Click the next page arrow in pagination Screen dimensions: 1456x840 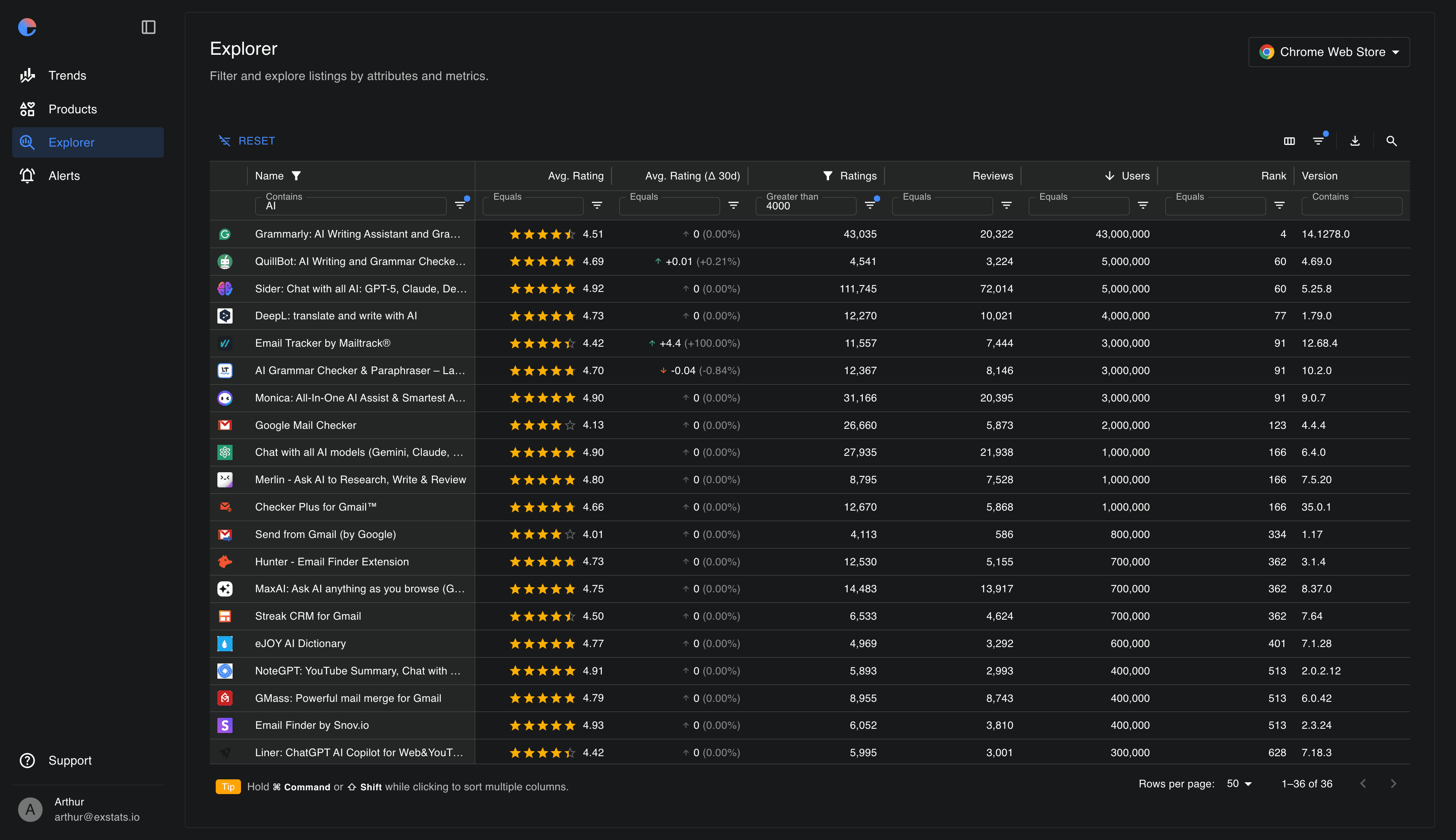(1394, 784)
